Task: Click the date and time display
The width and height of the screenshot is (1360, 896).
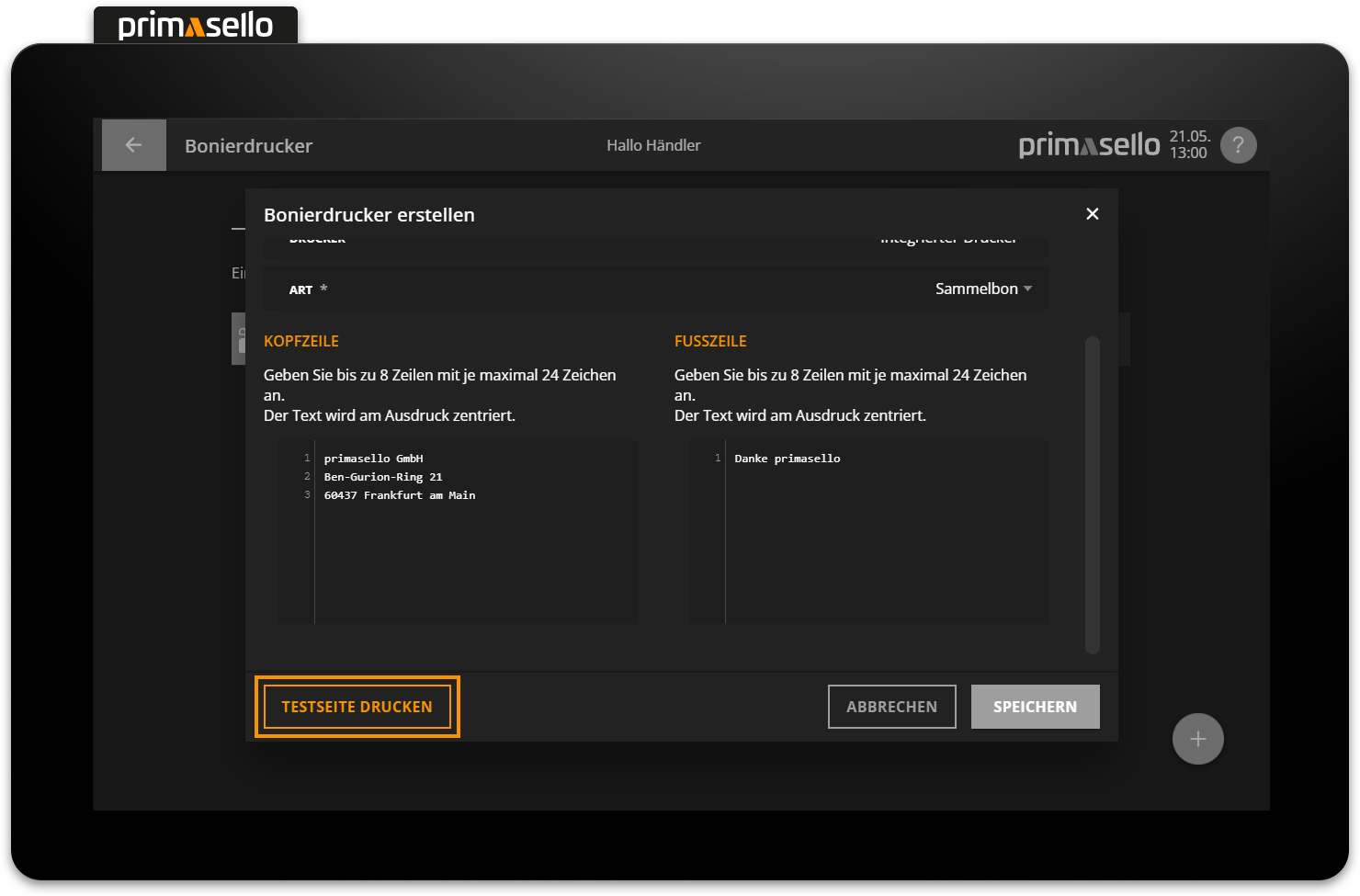Action: tap(1189, 145)
